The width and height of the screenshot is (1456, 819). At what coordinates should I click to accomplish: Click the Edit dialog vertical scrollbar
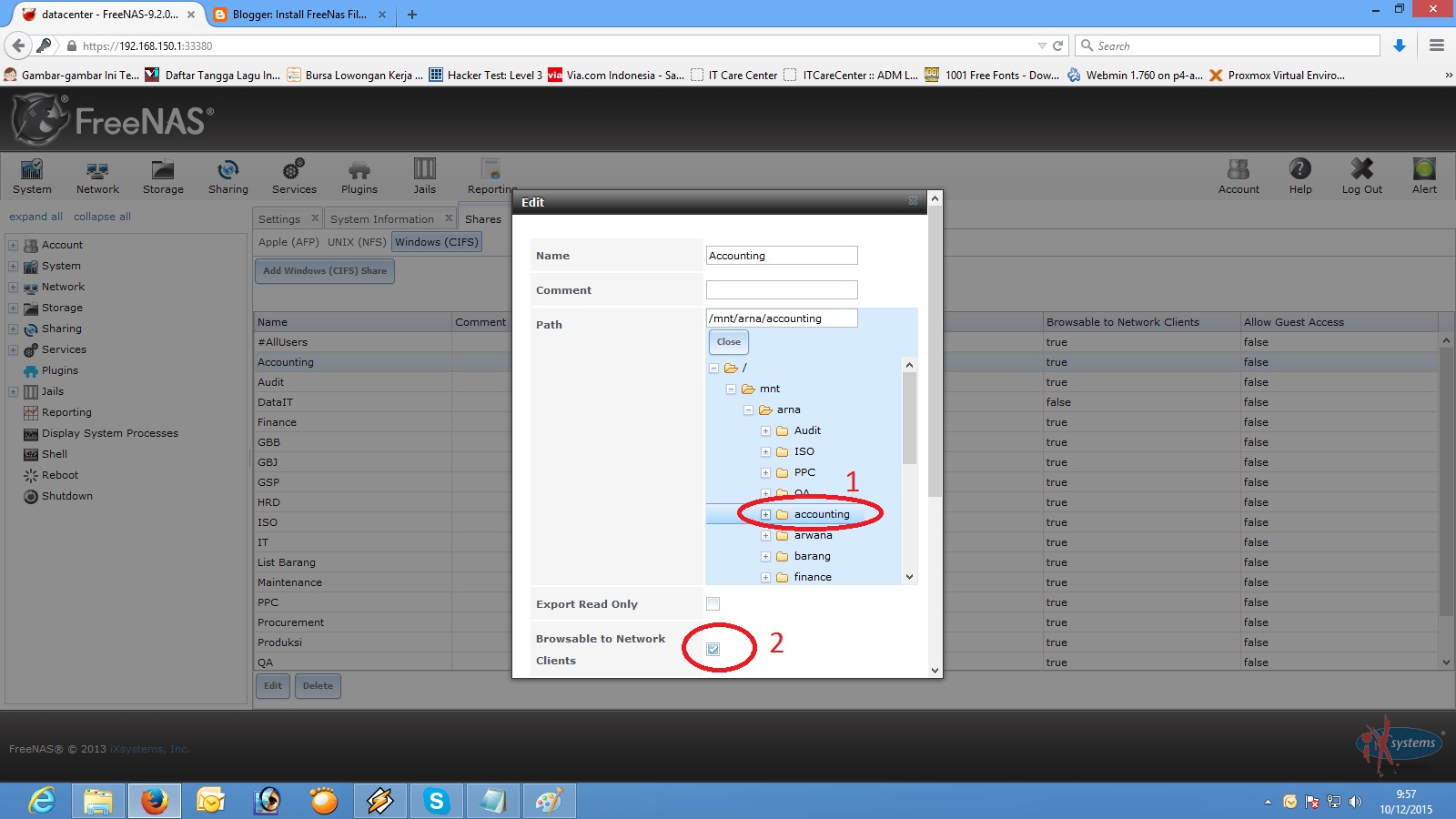tap(935, 434)
